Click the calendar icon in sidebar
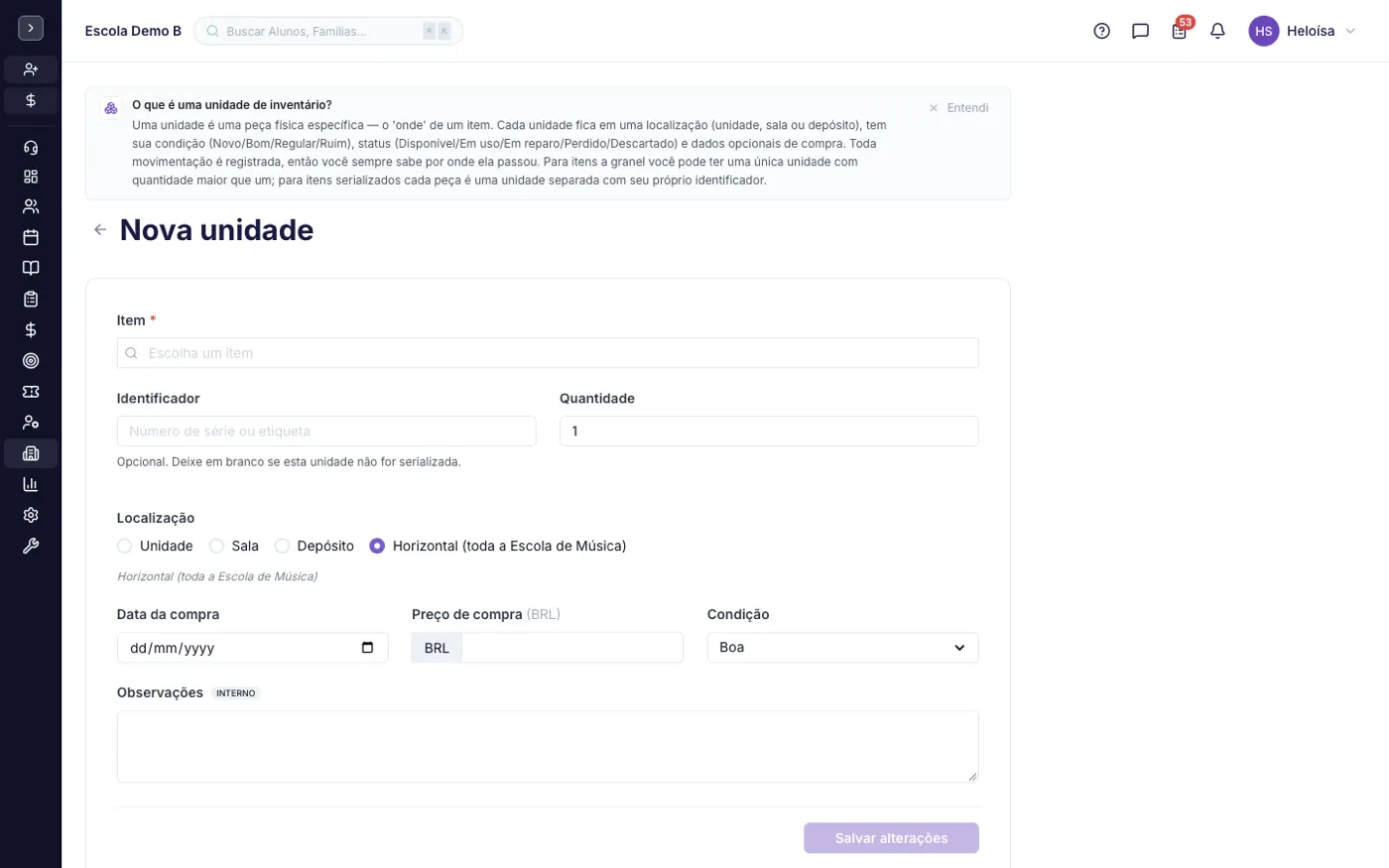1389x868 pixels. (x=31, y=237)
